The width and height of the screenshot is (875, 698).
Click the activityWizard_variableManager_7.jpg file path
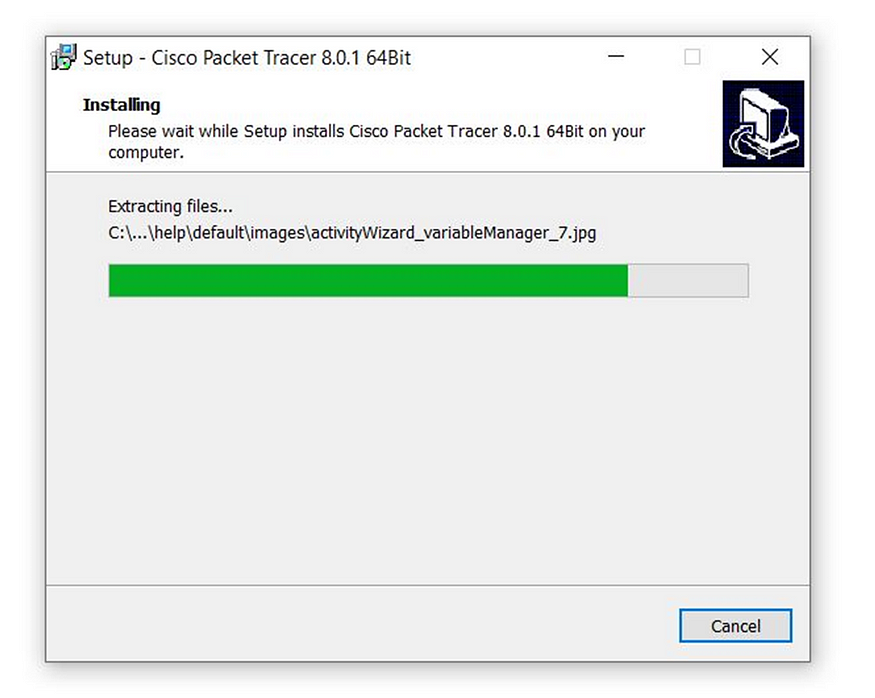[x=352, y=233]
